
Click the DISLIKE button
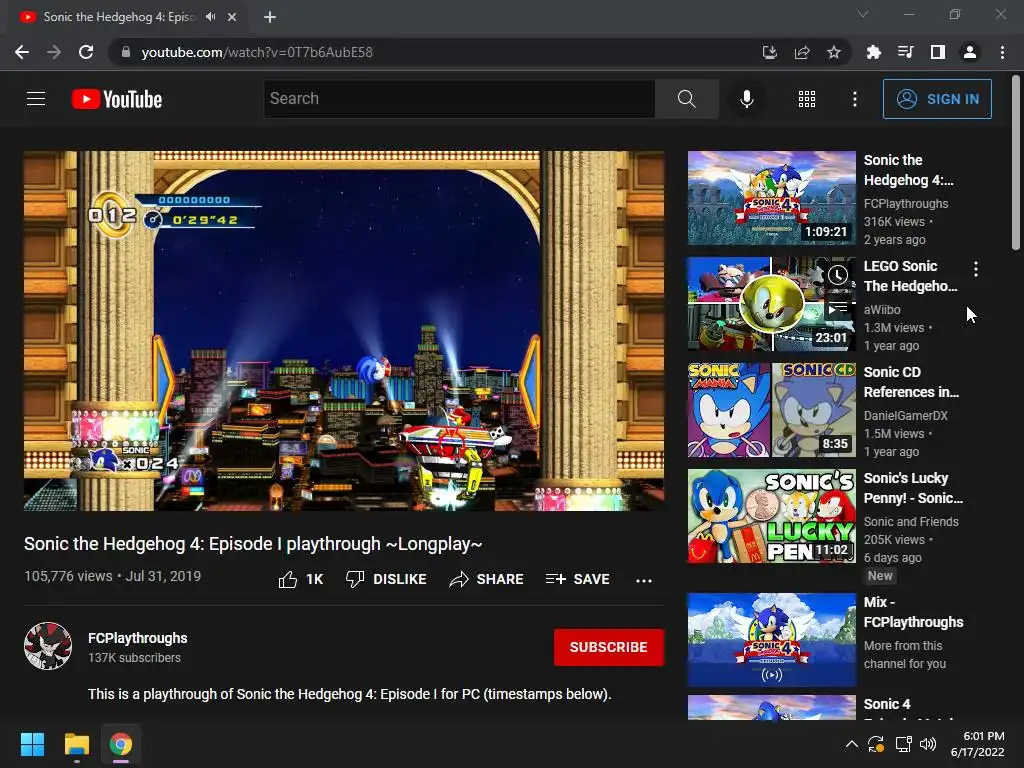pyautogui.click(x=386, y=579)
